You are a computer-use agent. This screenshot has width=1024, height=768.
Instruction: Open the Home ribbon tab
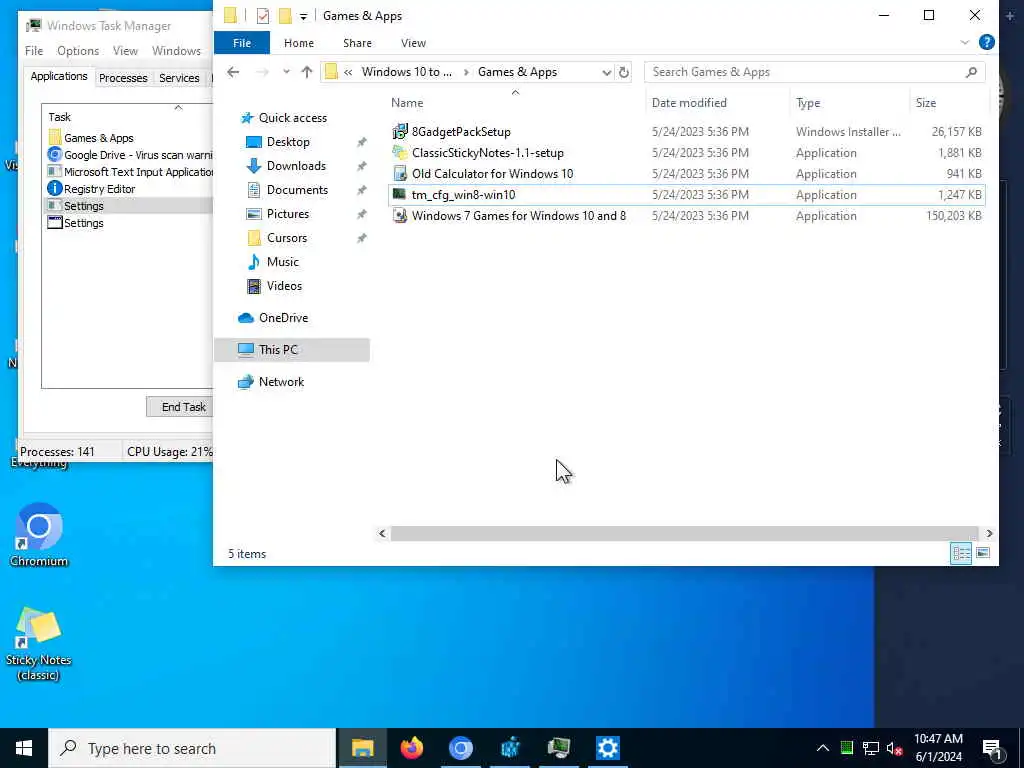[298, 42]
